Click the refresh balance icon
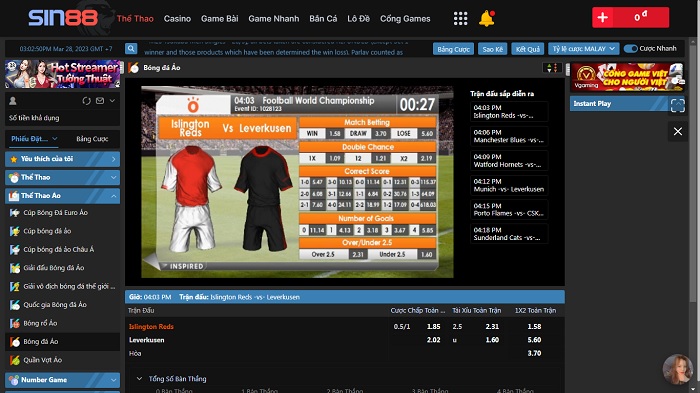 87,101
